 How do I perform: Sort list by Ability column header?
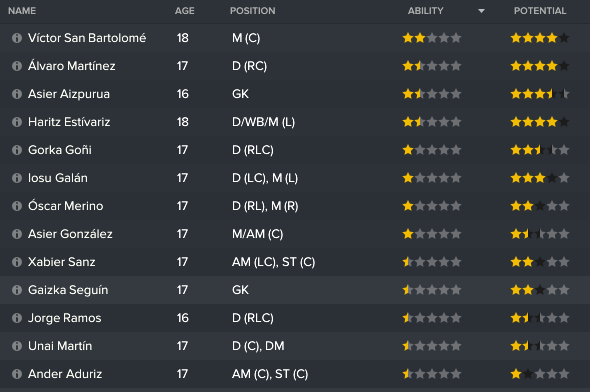[426, 11]
